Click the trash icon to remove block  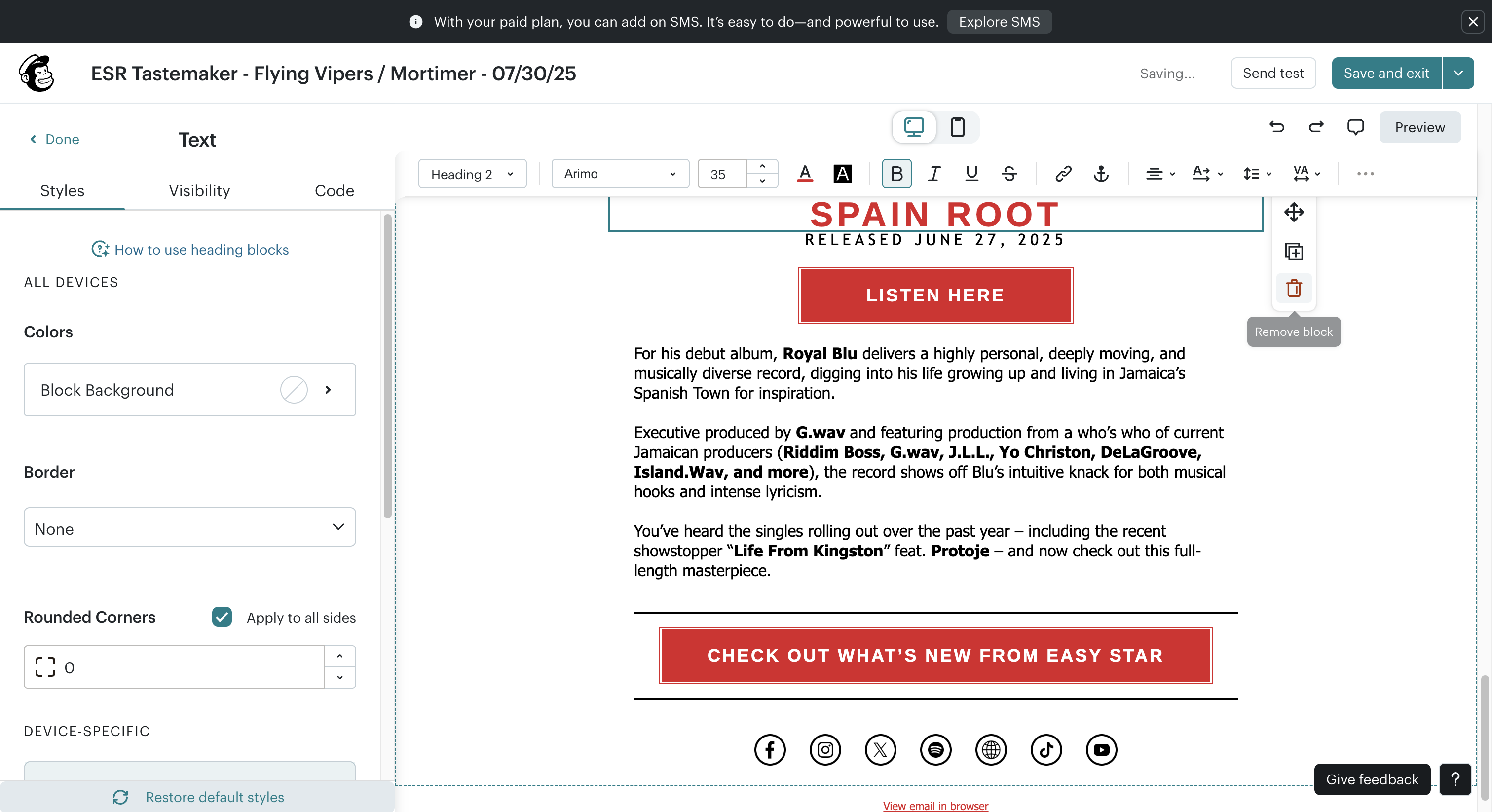(x=1294, y=288)
